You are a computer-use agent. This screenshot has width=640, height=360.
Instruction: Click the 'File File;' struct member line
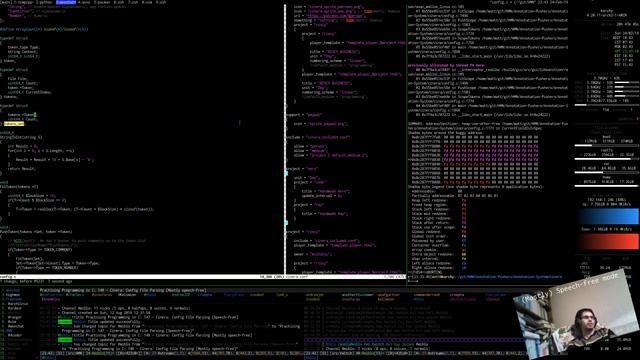click(x=17, y=79)
